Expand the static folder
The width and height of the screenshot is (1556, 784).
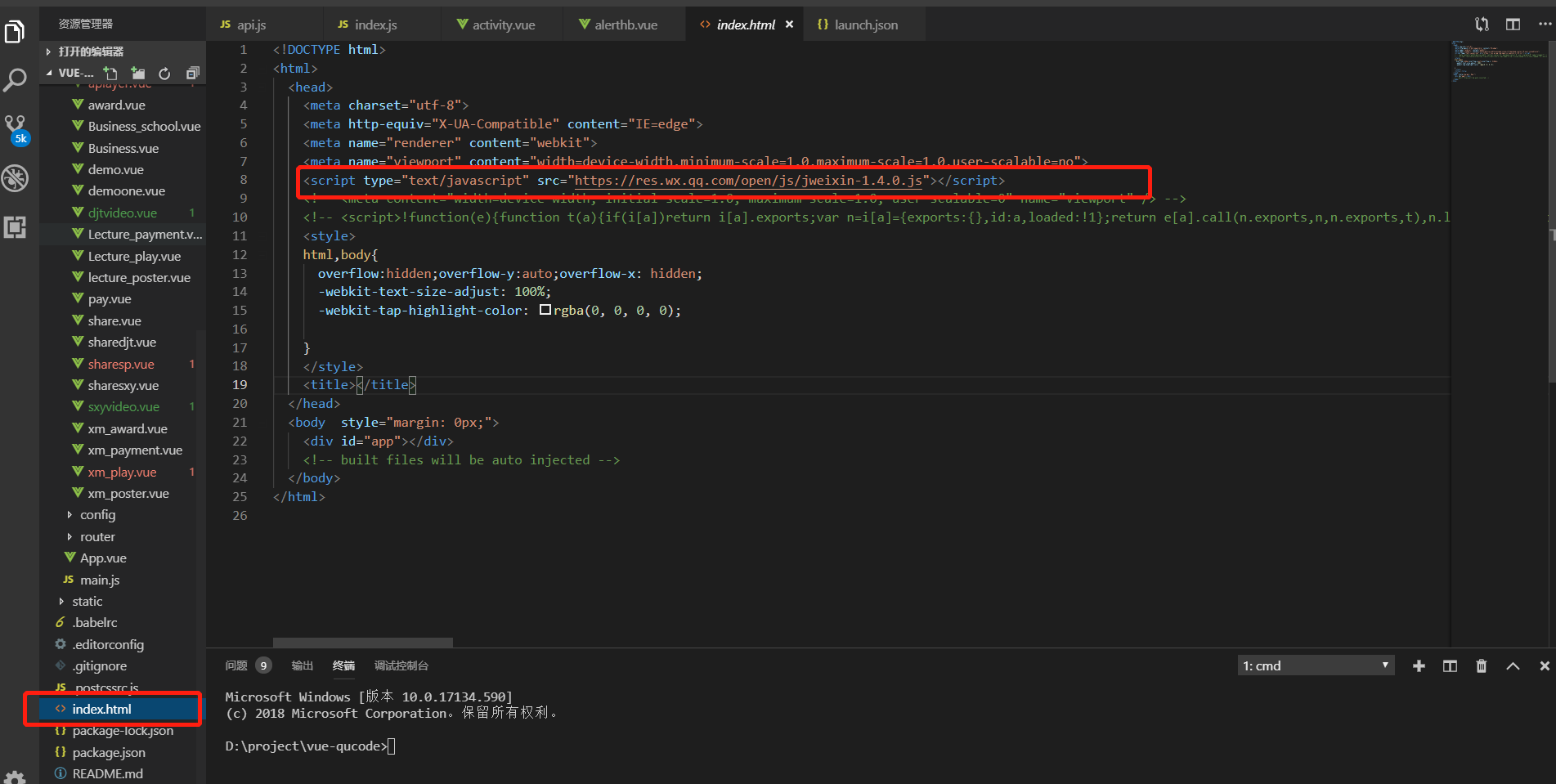(87, 602)
